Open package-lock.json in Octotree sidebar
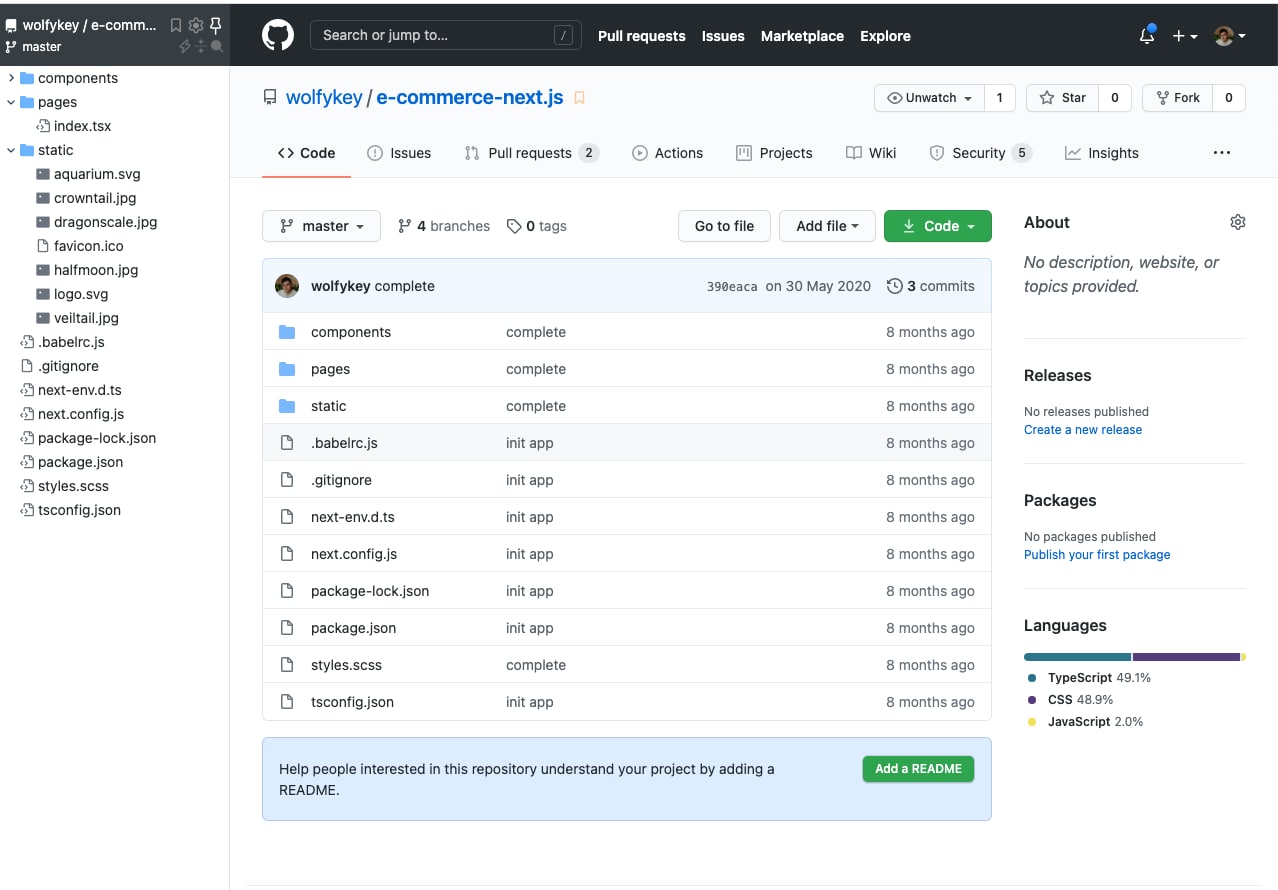This screenshot has height=890, width=1278. (97, 438)
